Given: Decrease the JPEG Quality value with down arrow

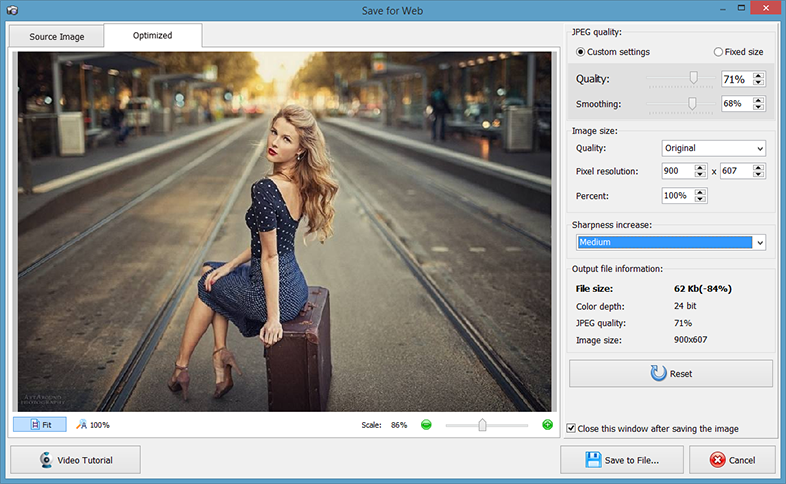Looking at the screenshot, I should pos(758,83).
